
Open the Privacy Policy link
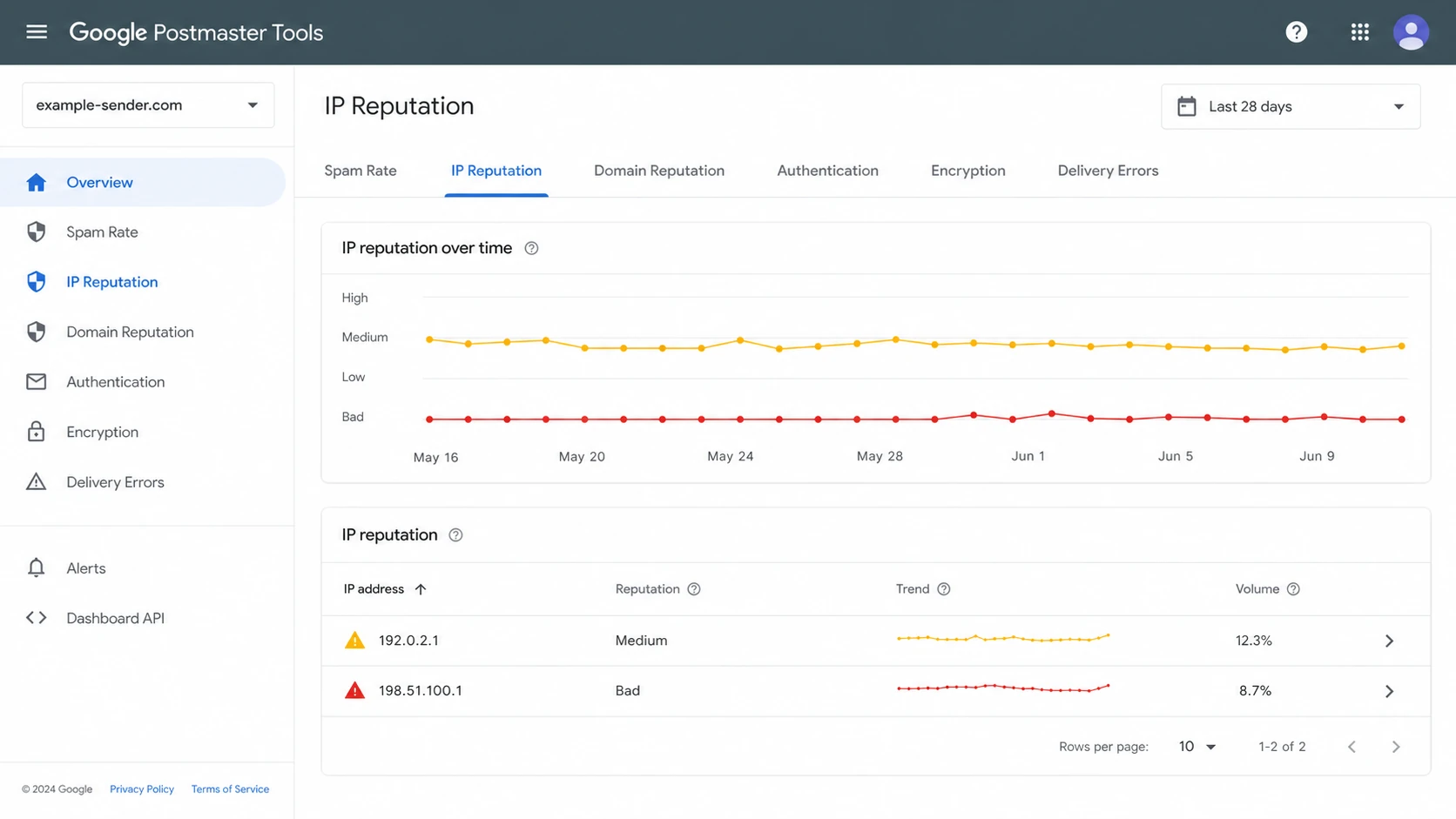142,789
